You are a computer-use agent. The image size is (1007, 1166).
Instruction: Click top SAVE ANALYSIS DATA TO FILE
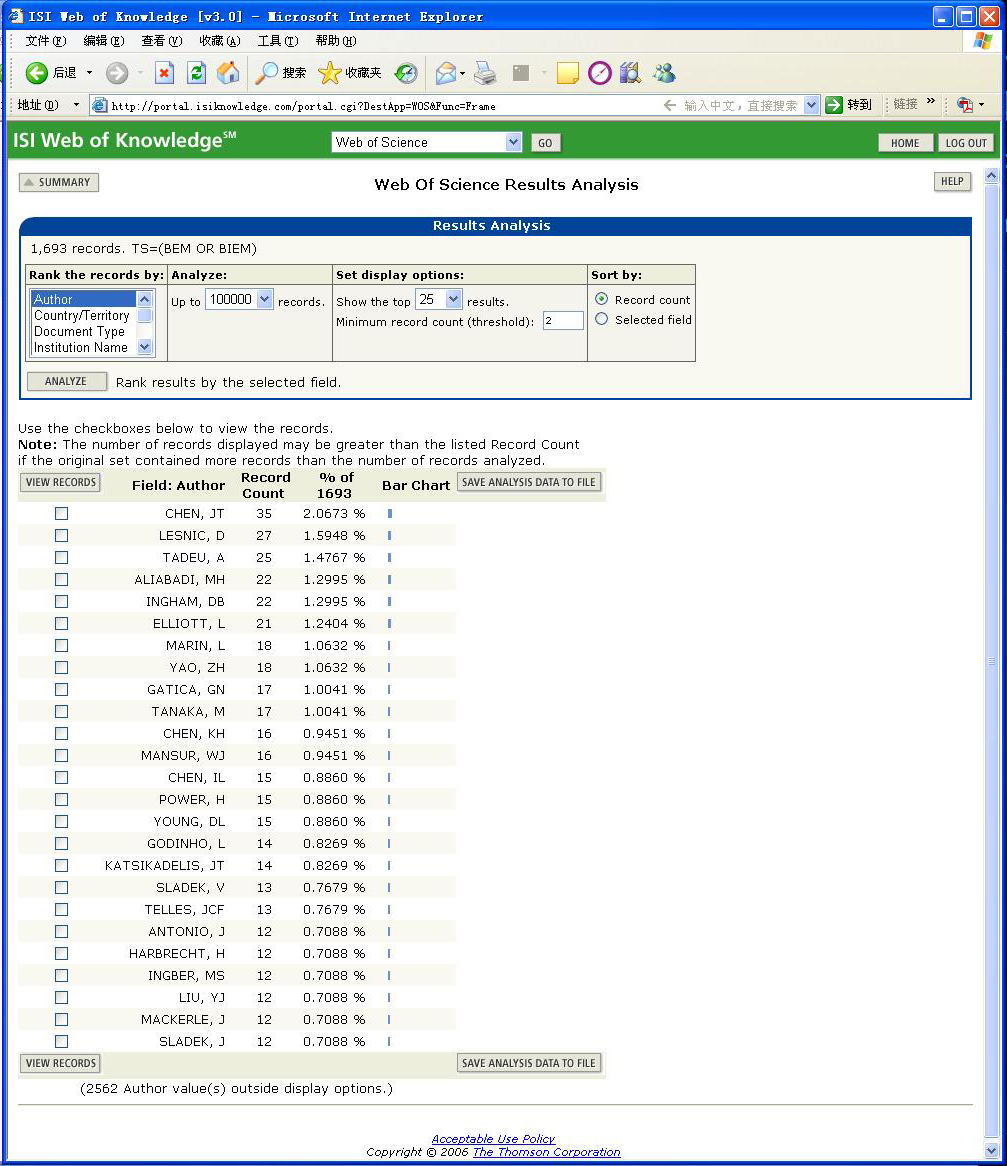click(529, 482)
